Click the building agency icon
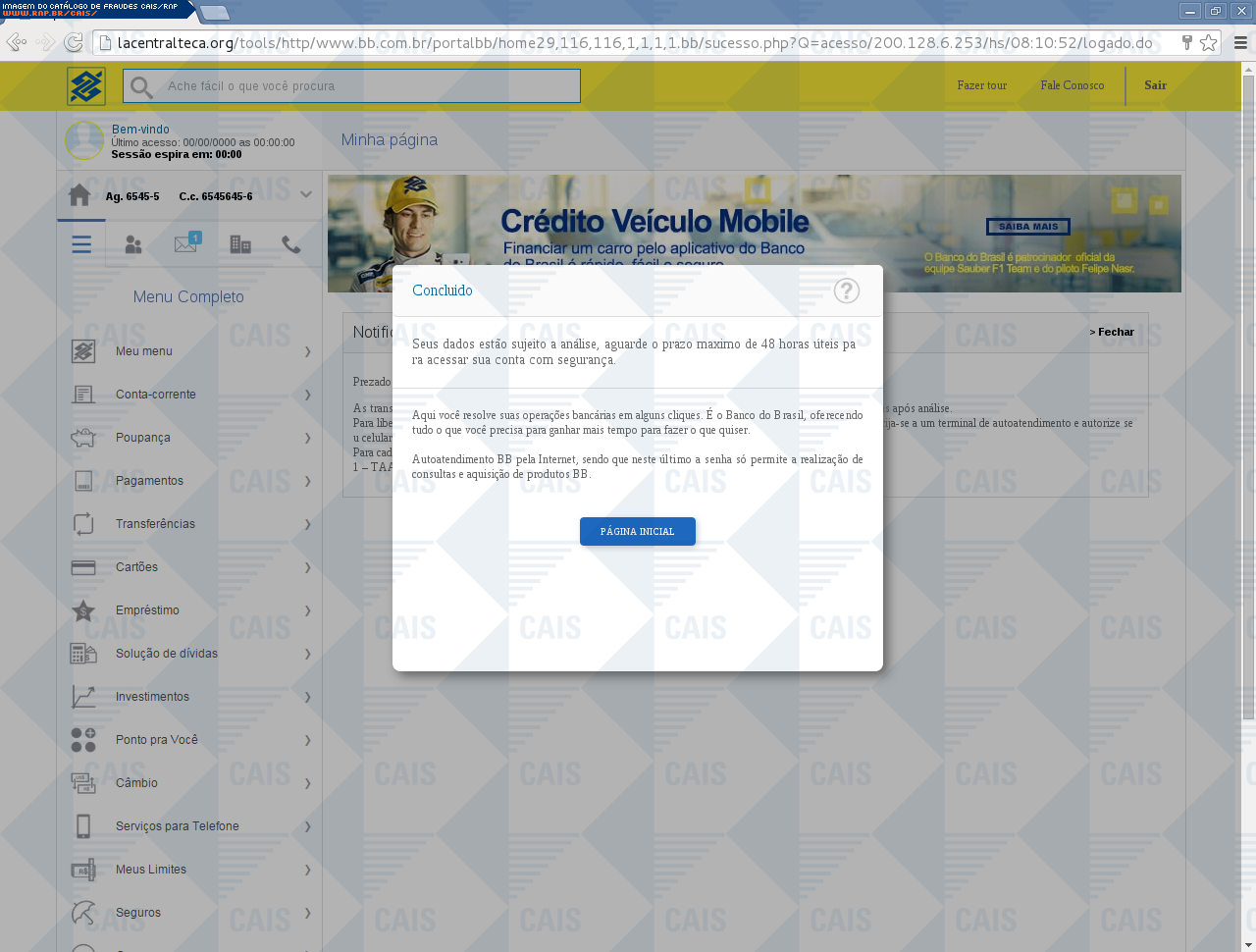The height and width of the screenshot is (952, 1256). coord(239,244)
